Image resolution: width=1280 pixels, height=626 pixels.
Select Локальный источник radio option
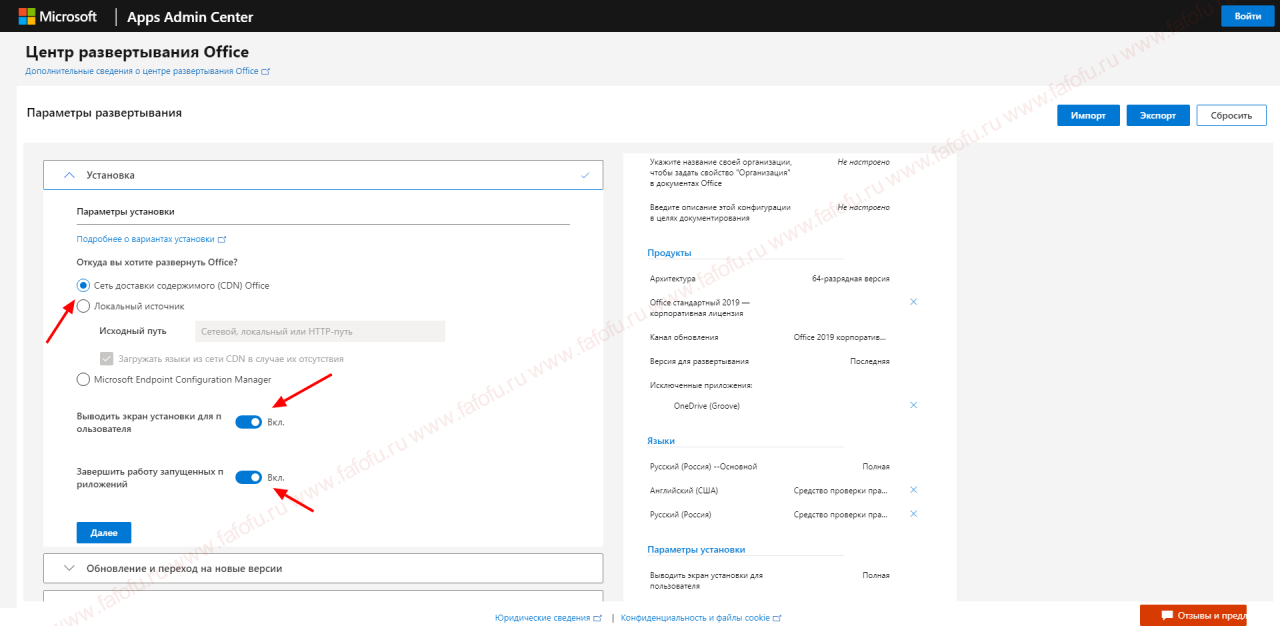83,306
